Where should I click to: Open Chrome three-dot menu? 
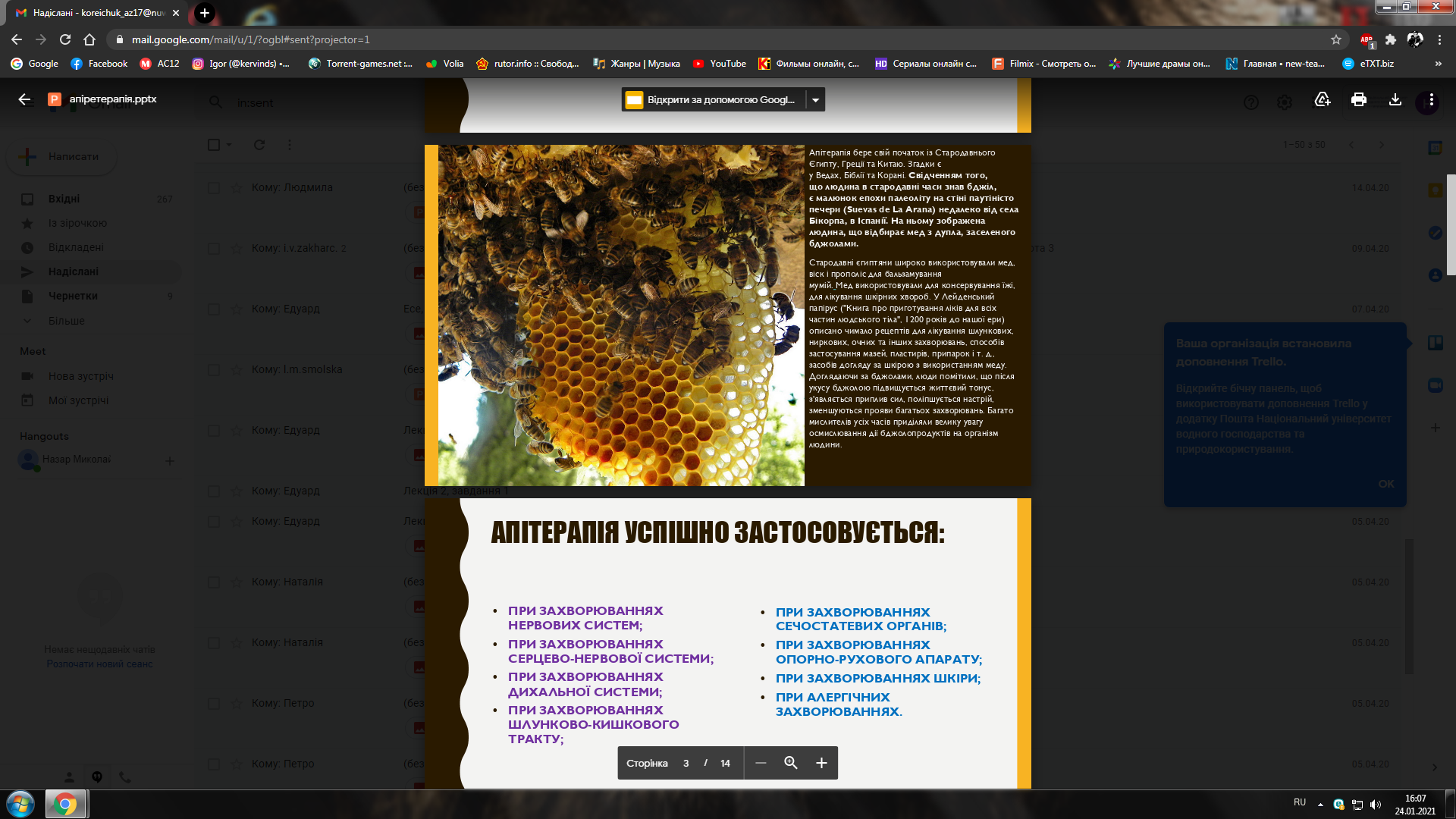tap(1439, 39)
